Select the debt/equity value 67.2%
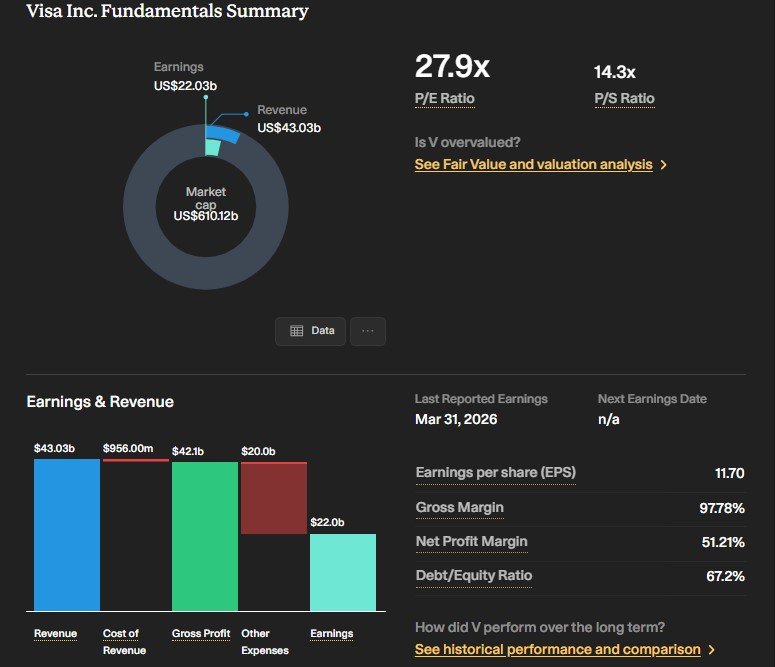The image size is (775, 667). tap(725, 576)
